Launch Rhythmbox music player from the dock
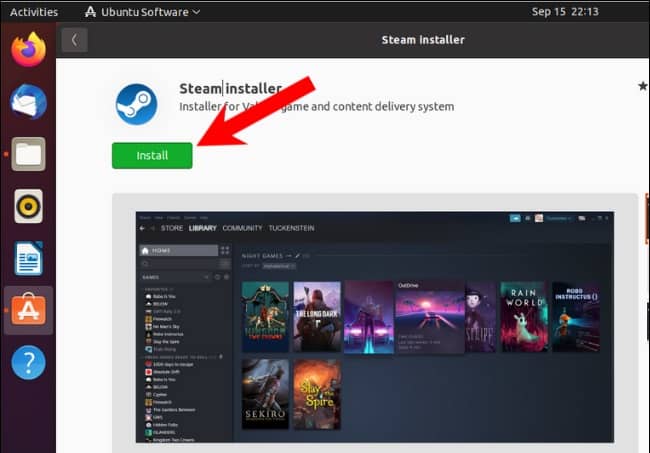The height and width of the screenshot is (453, 650). [x=28, y=206]
